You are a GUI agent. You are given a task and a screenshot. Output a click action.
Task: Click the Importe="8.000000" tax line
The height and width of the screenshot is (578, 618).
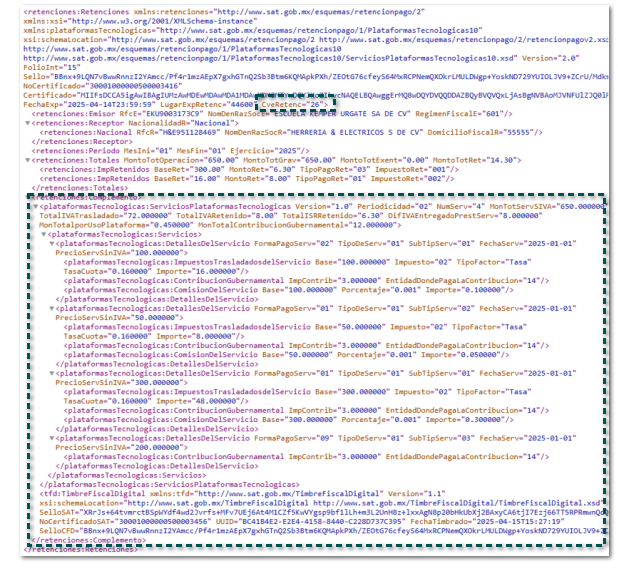pyautogui.click(x=154, y=336)
